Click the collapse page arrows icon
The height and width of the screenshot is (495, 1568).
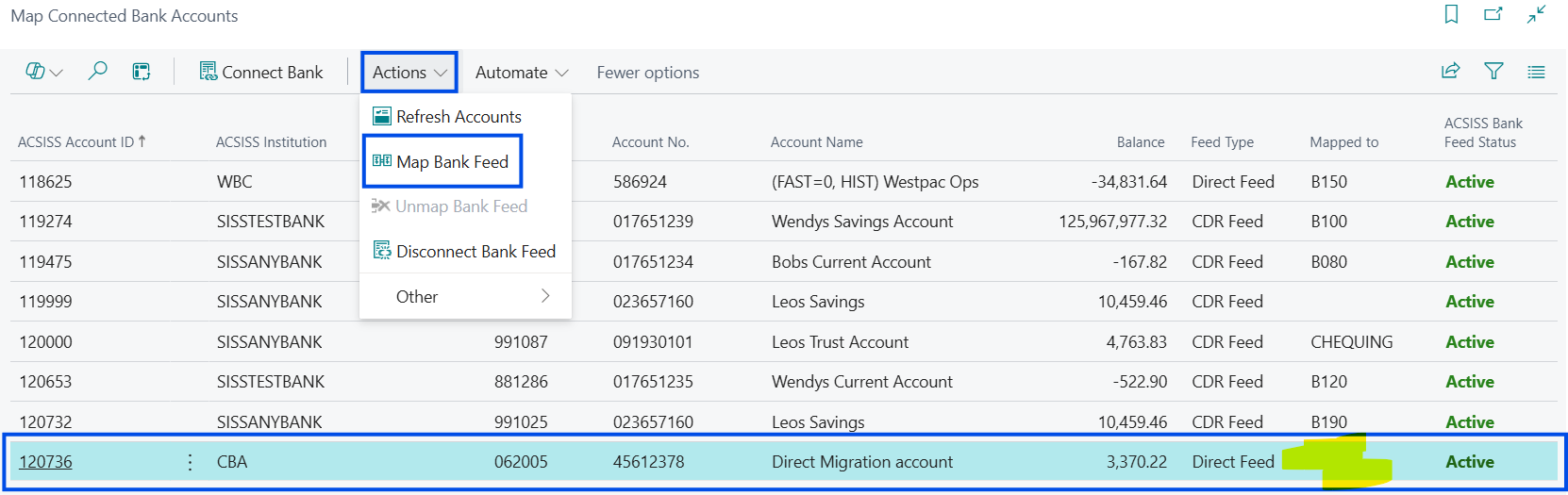[x=1537, y=14]
